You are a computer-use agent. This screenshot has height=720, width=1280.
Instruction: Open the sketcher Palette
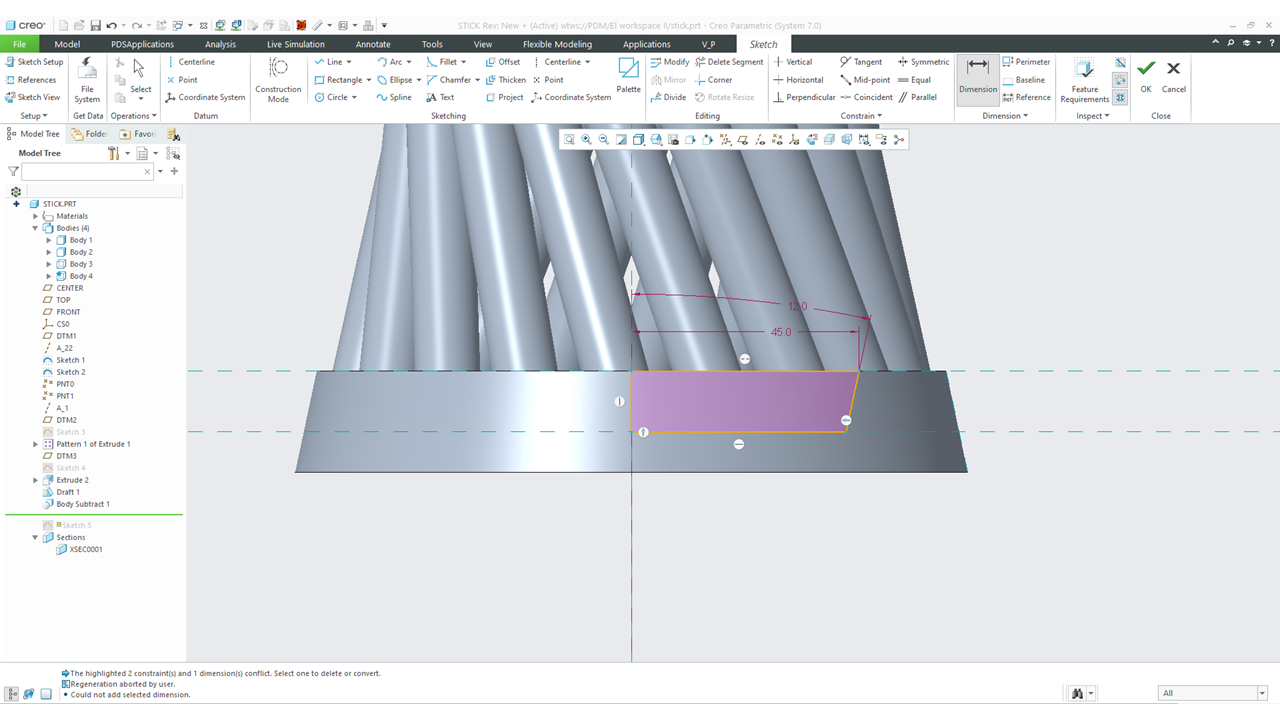628,76
